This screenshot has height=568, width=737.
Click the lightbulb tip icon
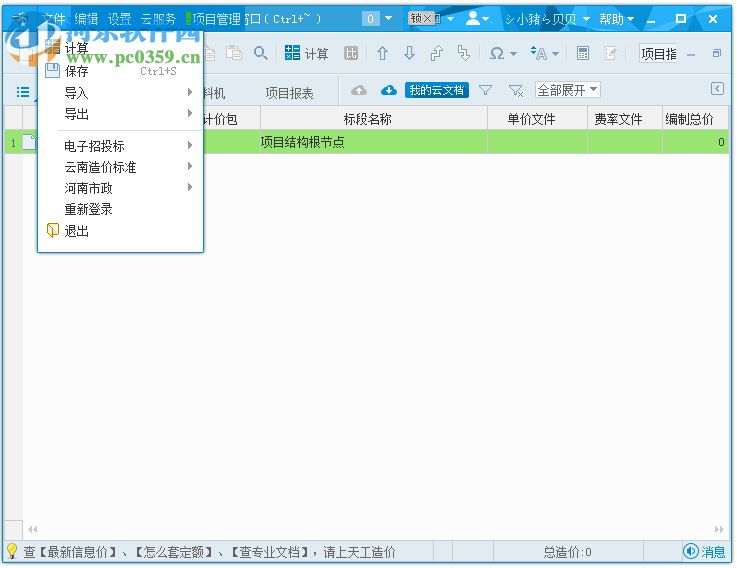[12, 551]
